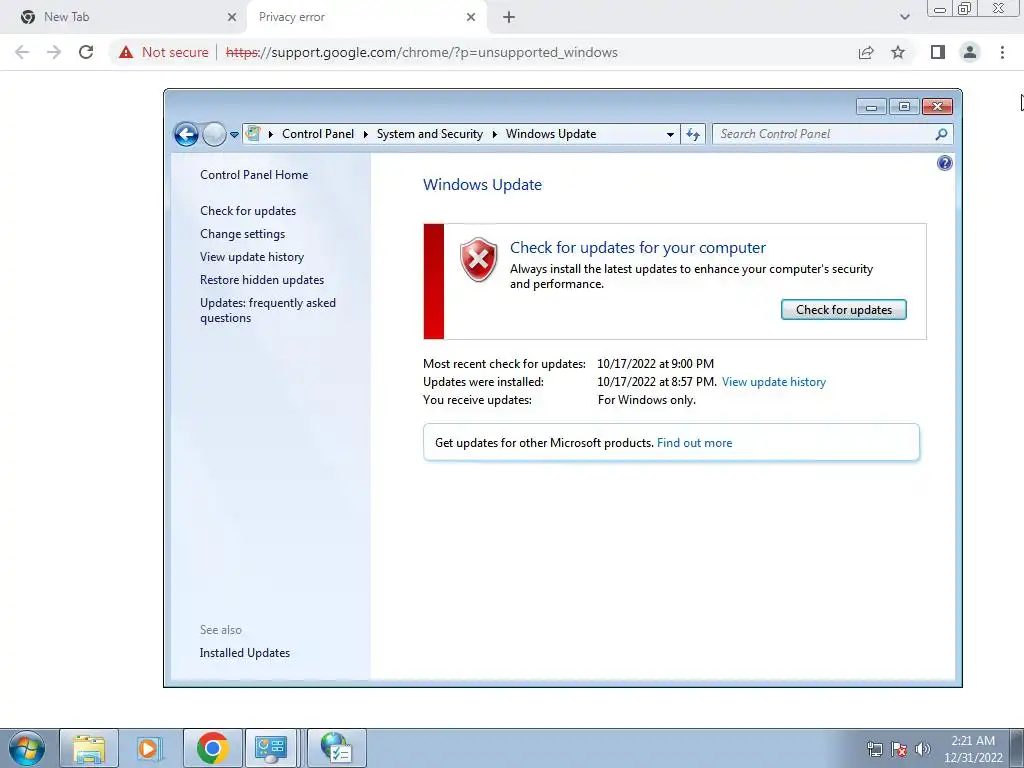Viewport: 1024px width, 768px height.
Task: Click the red shield error icon
Action: [479, 259]
